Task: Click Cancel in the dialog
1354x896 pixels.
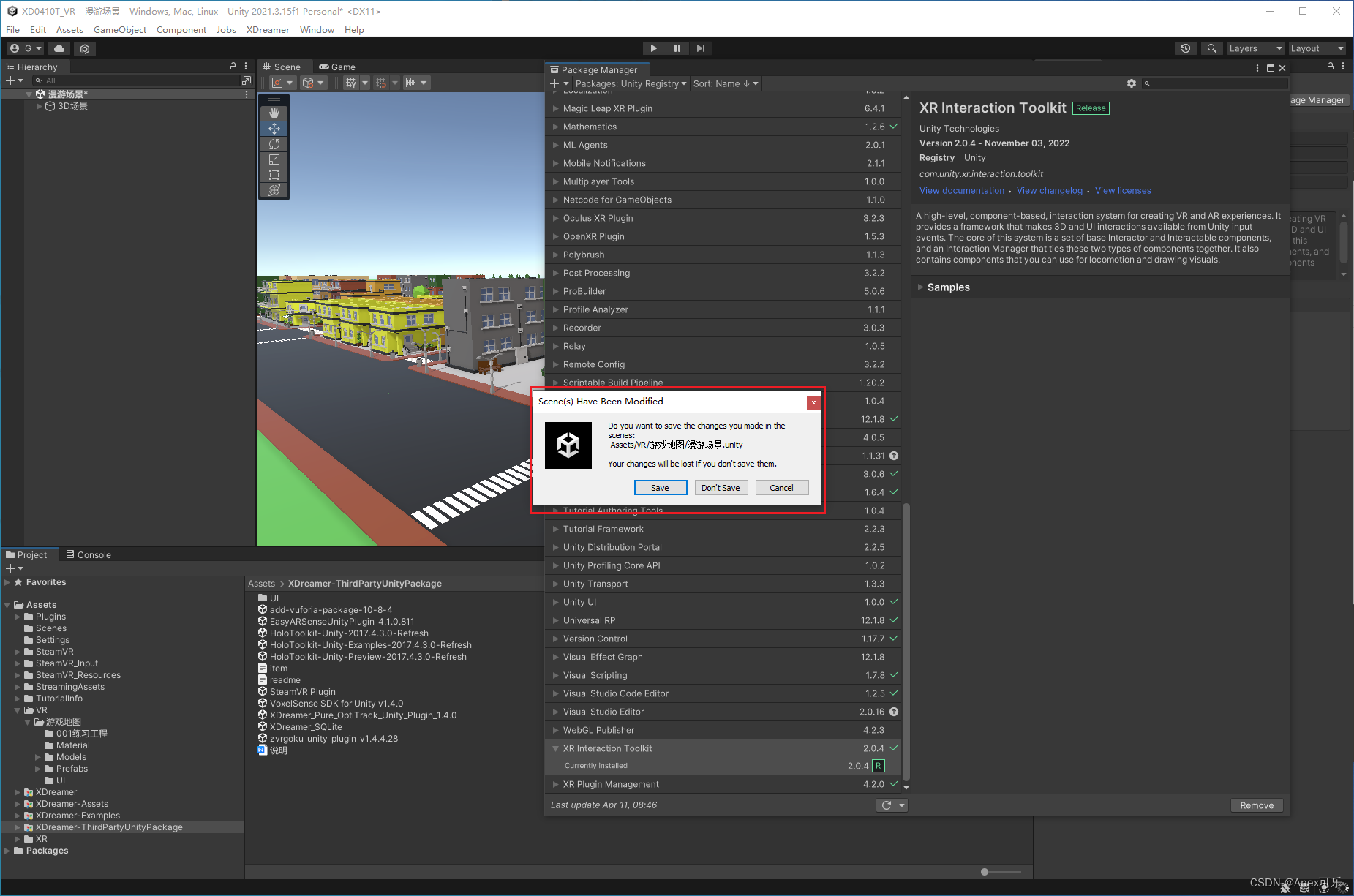Action: point(782,488)
